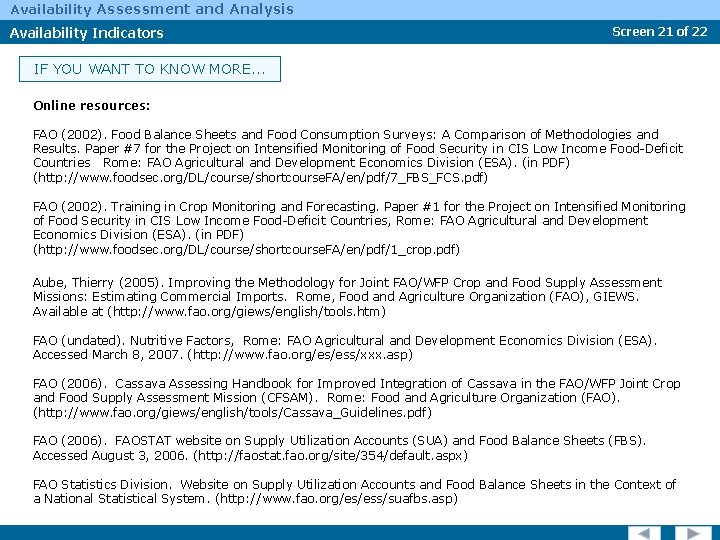This screenshot has height=540, width=720.
Task: Click 'FAO (undated). Nutritive Factors' text
Action: tap(133, 340)
